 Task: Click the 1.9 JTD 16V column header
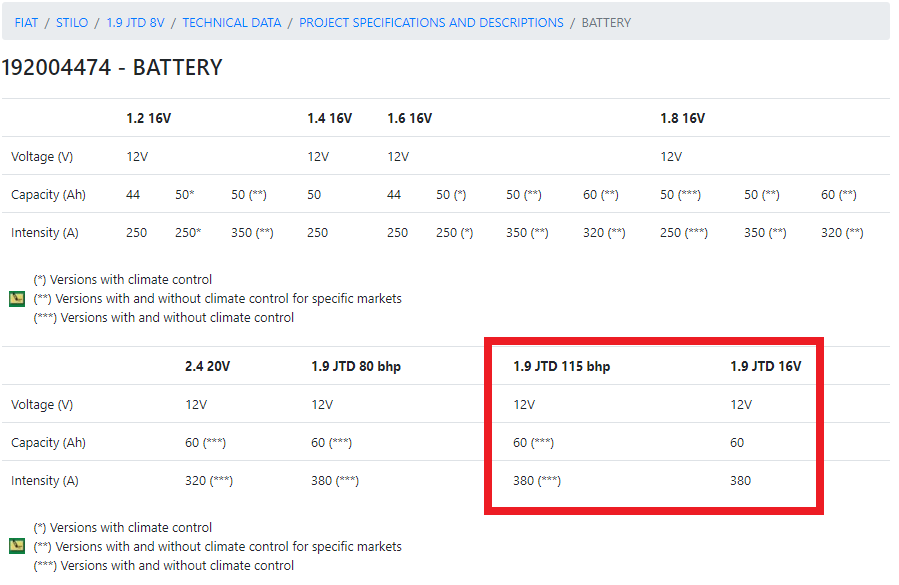tap(766, 366)
